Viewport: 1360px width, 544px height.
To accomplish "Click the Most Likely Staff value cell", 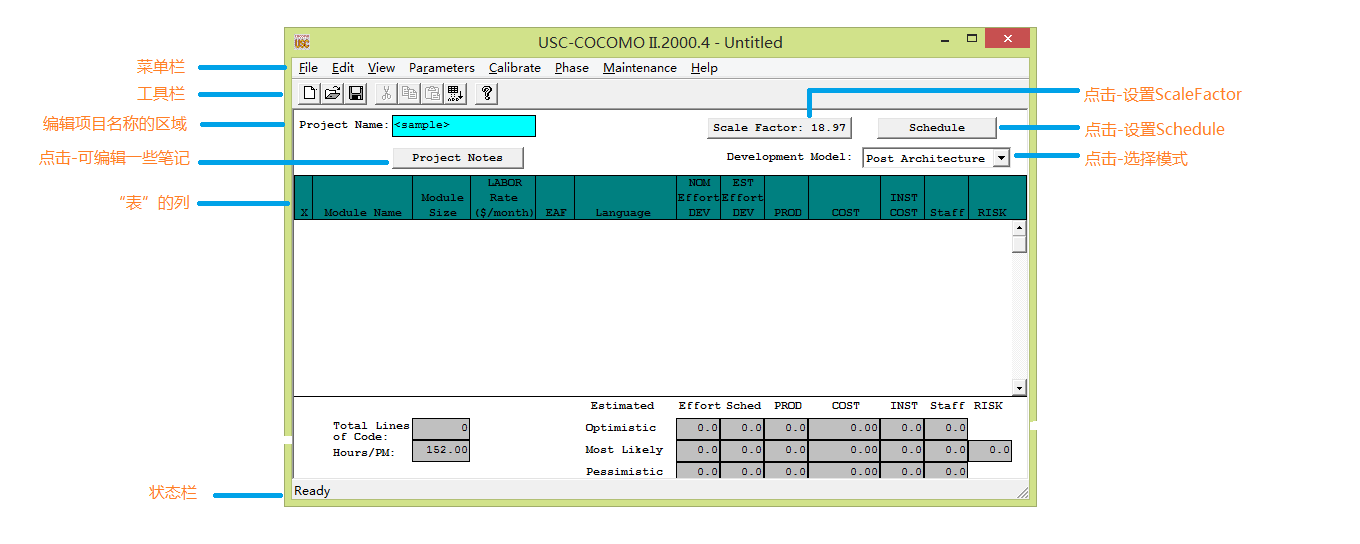I will (947, 450).
